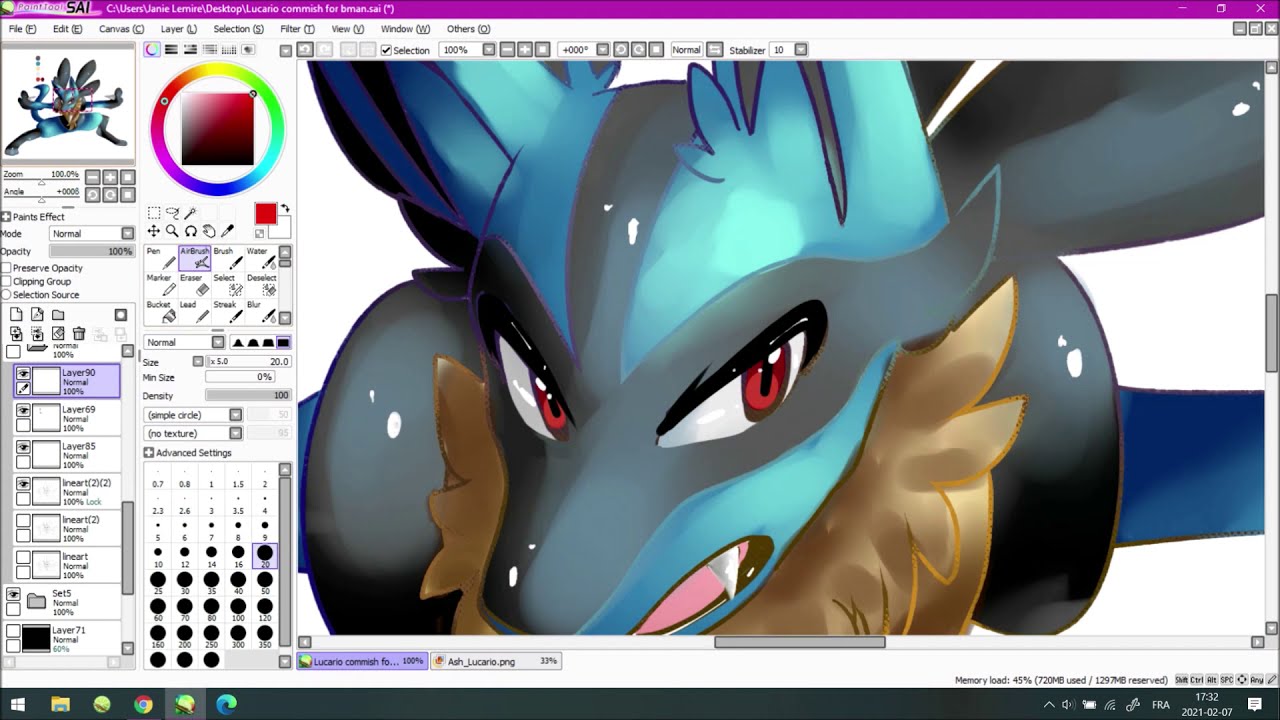Image resolution: width=1280 pixels, height=720 pixels.
Task: Toggle Clipping Group checkbox
Action: click(6, 281)
